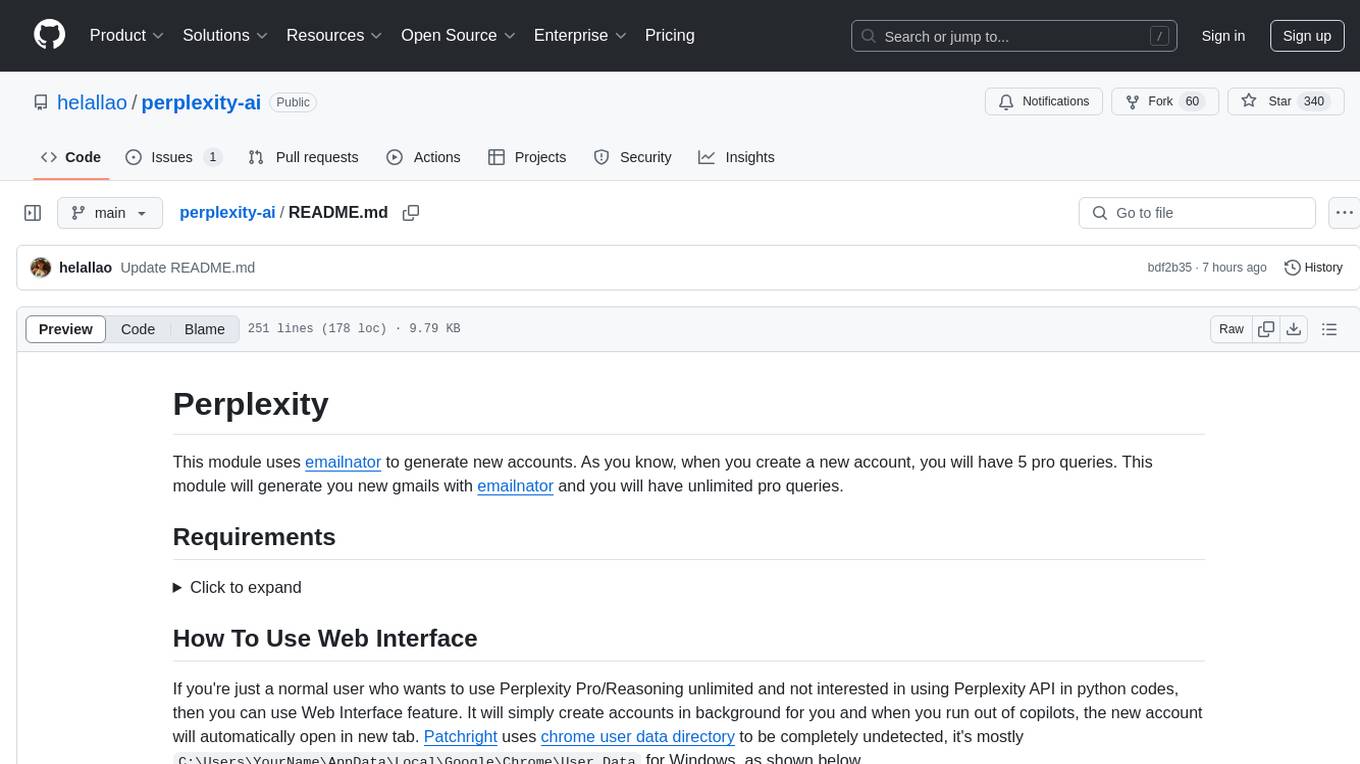Open the Patchright link

pos(460,736)
